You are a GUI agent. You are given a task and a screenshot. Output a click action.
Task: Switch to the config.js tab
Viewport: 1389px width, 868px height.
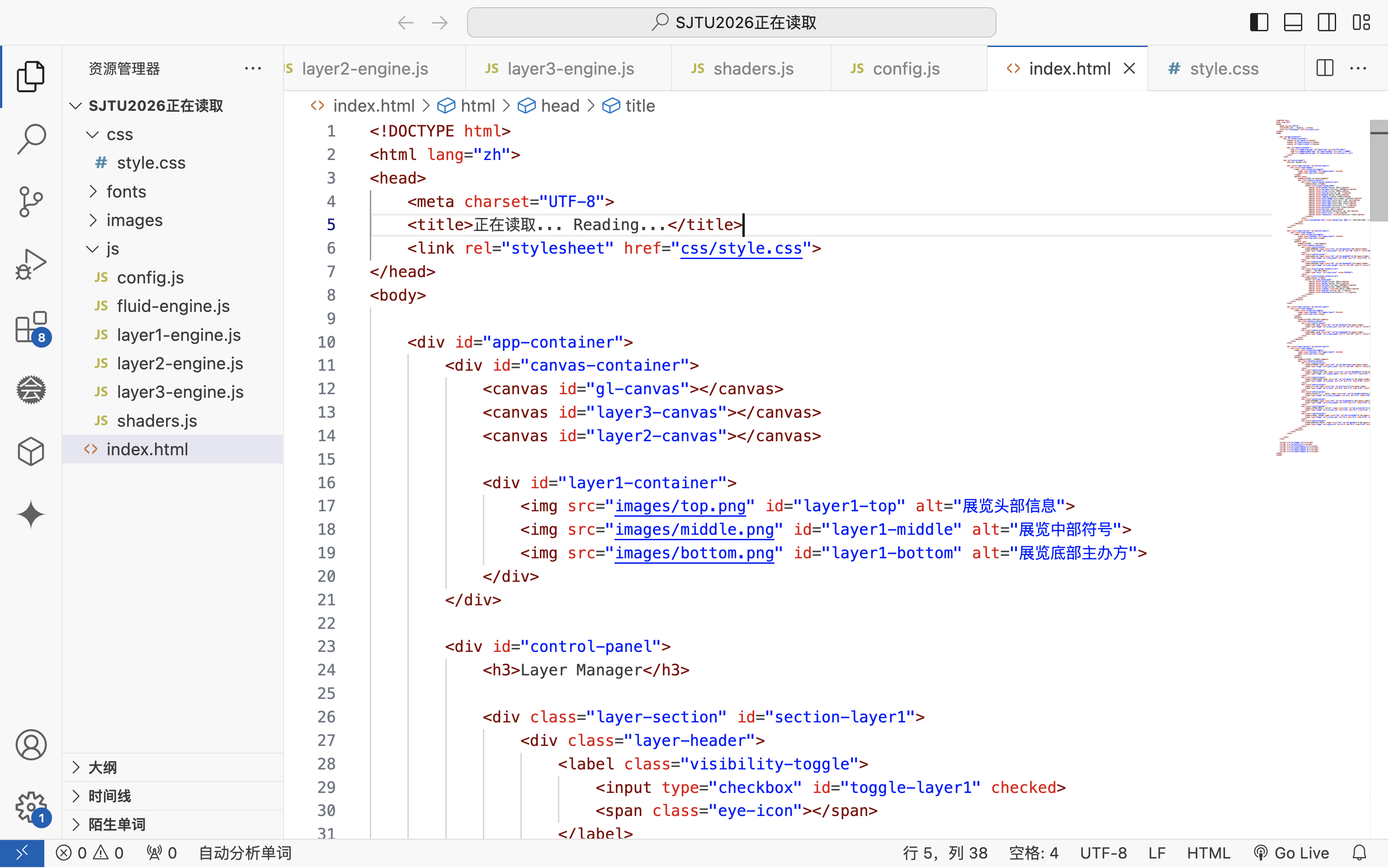(x=909, y=68)
